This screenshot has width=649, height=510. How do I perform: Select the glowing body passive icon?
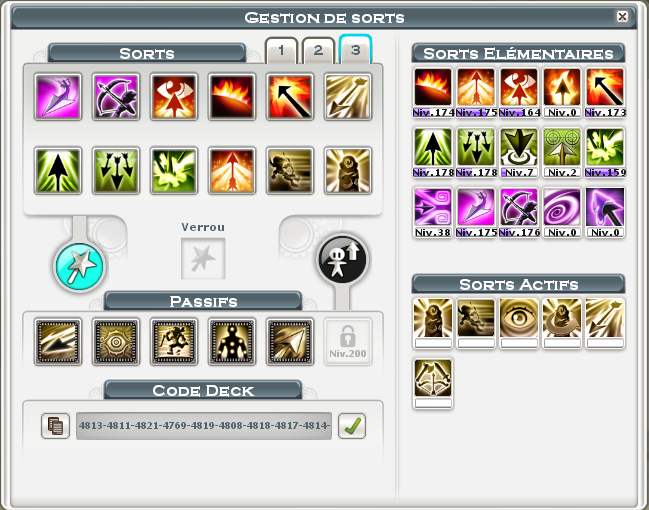232,342
